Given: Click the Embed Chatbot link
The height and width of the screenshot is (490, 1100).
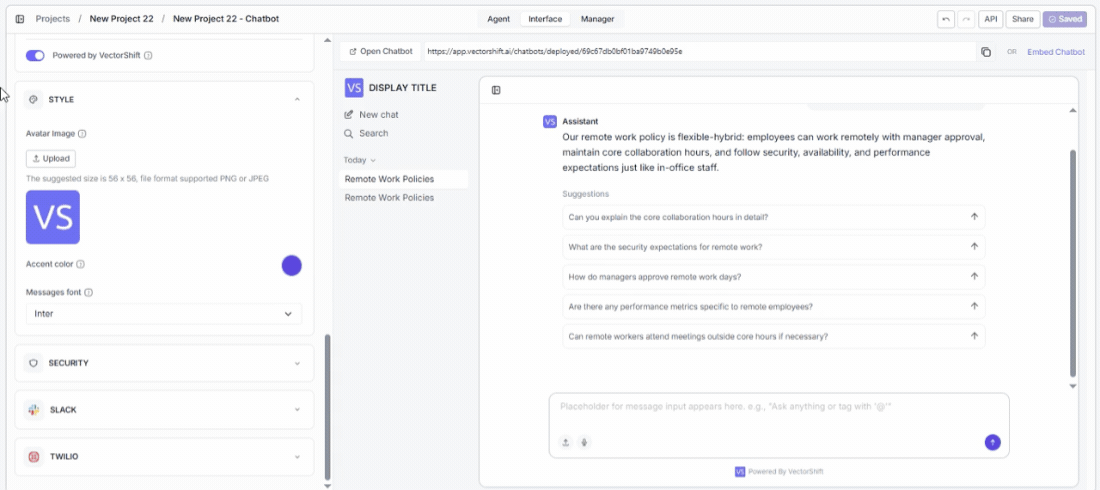Looking at the screenshot, I should click(x=1056, y=52).
